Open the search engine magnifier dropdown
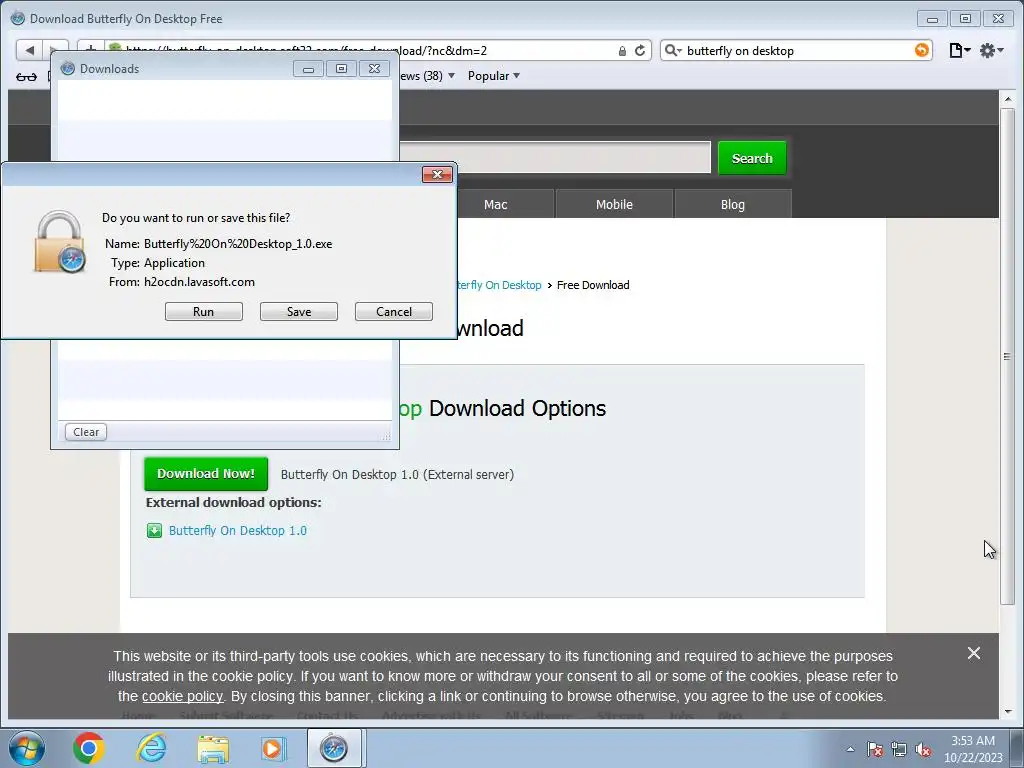Viewport: 1024px width, 768px height. pyautogui.click(x=673, y=50)
